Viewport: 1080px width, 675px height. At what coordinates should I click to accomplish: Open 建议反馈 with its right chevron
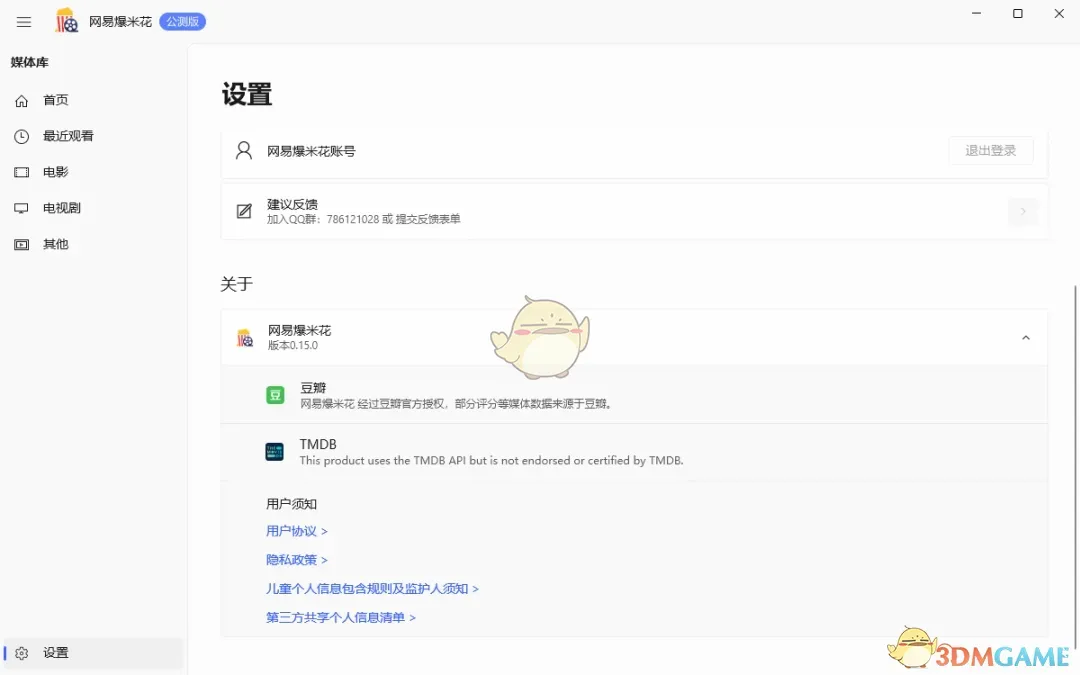click(x=1023, y=211)
